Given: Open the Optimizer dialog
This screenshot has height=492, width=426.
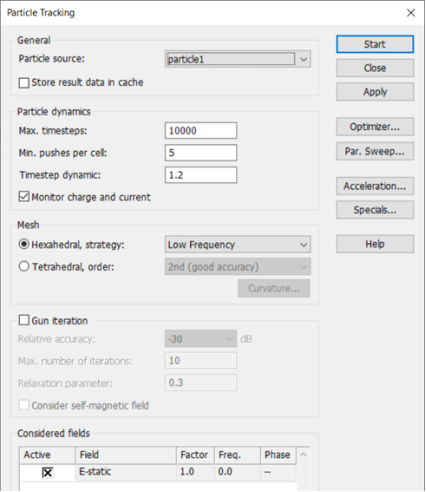Looking at the screenshot, I should click(375, 127).
